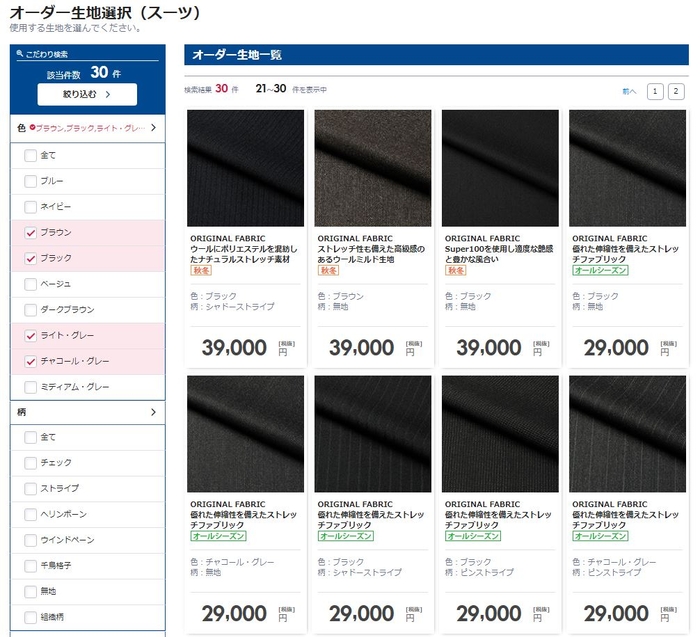Click the magnifier icon beside こだわり検索
Image resolution: width=700 pixels, height=637 pixels.
coord(21,54)
